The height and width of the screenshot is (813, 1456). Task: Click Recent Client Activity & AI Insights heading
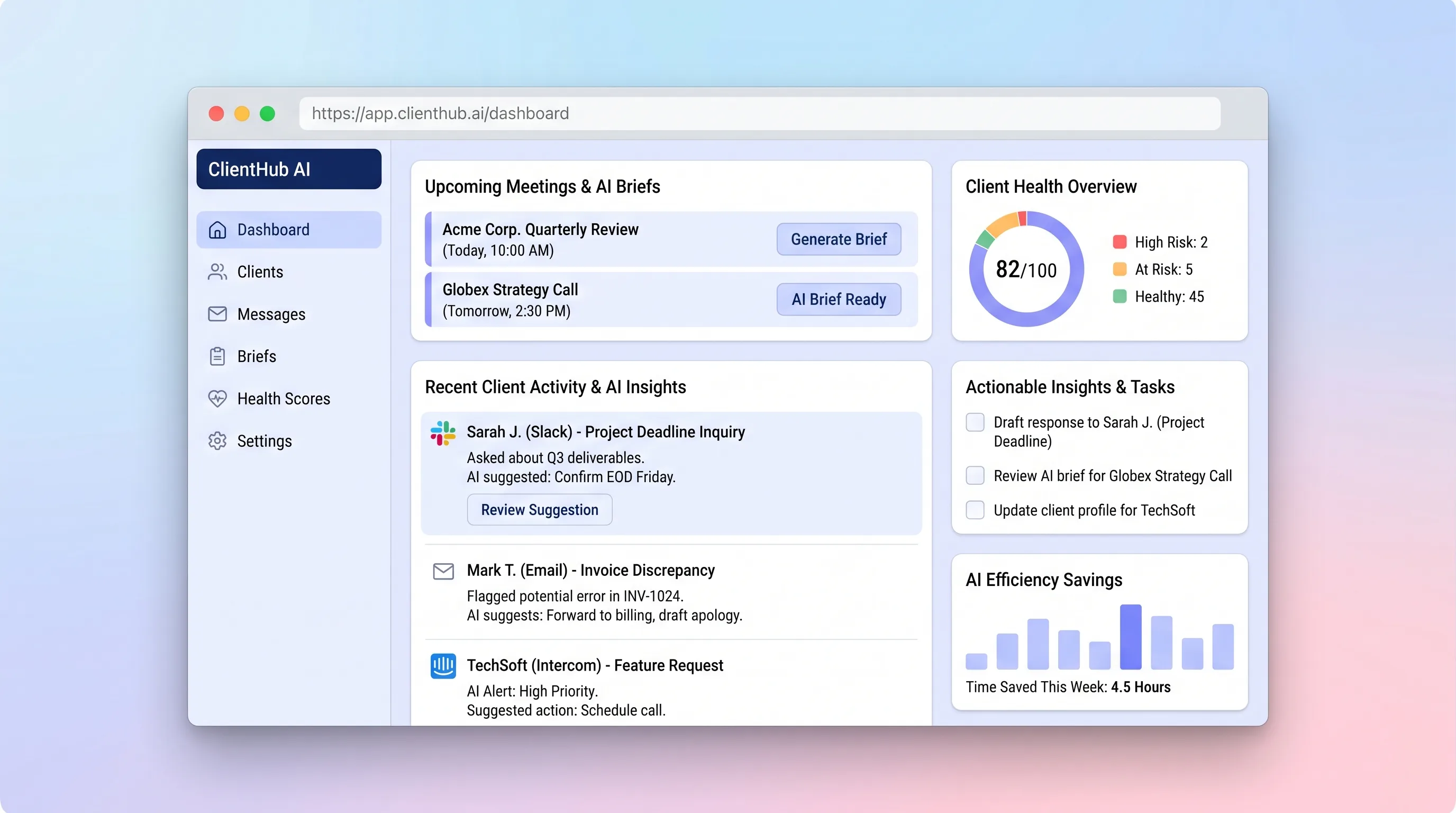tap(555, 387)
